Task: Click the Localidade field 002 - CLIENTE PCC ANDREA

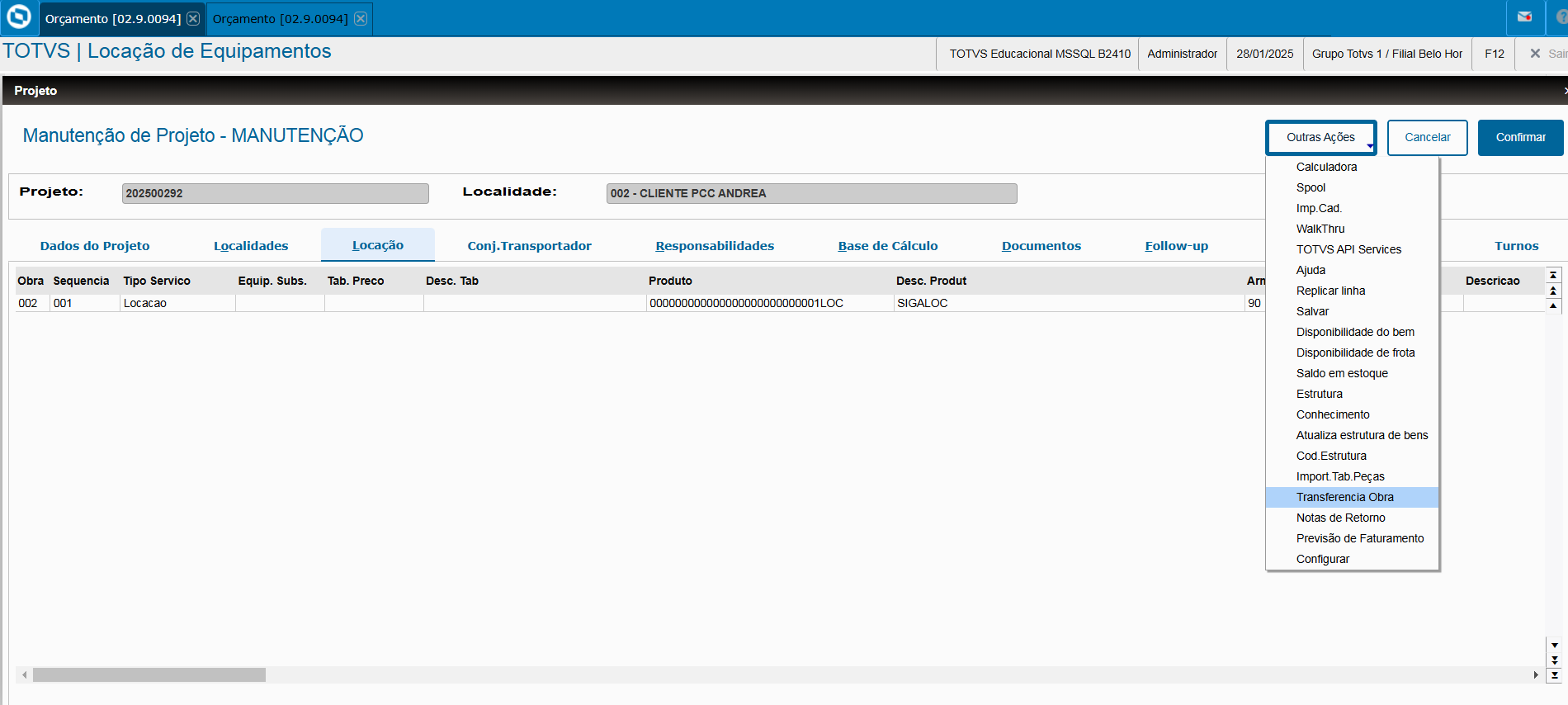Action: pos(812,193)
